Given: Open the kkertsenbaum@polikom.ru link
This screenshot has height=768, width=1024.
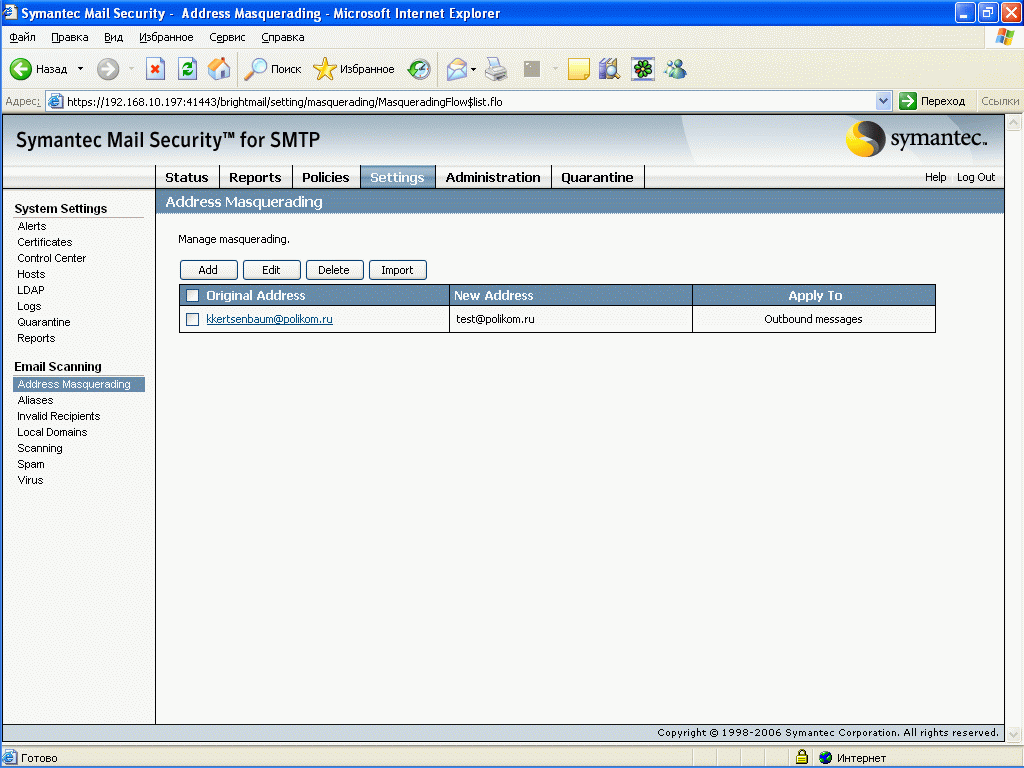Looking at the screenshot, I should 269,319.
